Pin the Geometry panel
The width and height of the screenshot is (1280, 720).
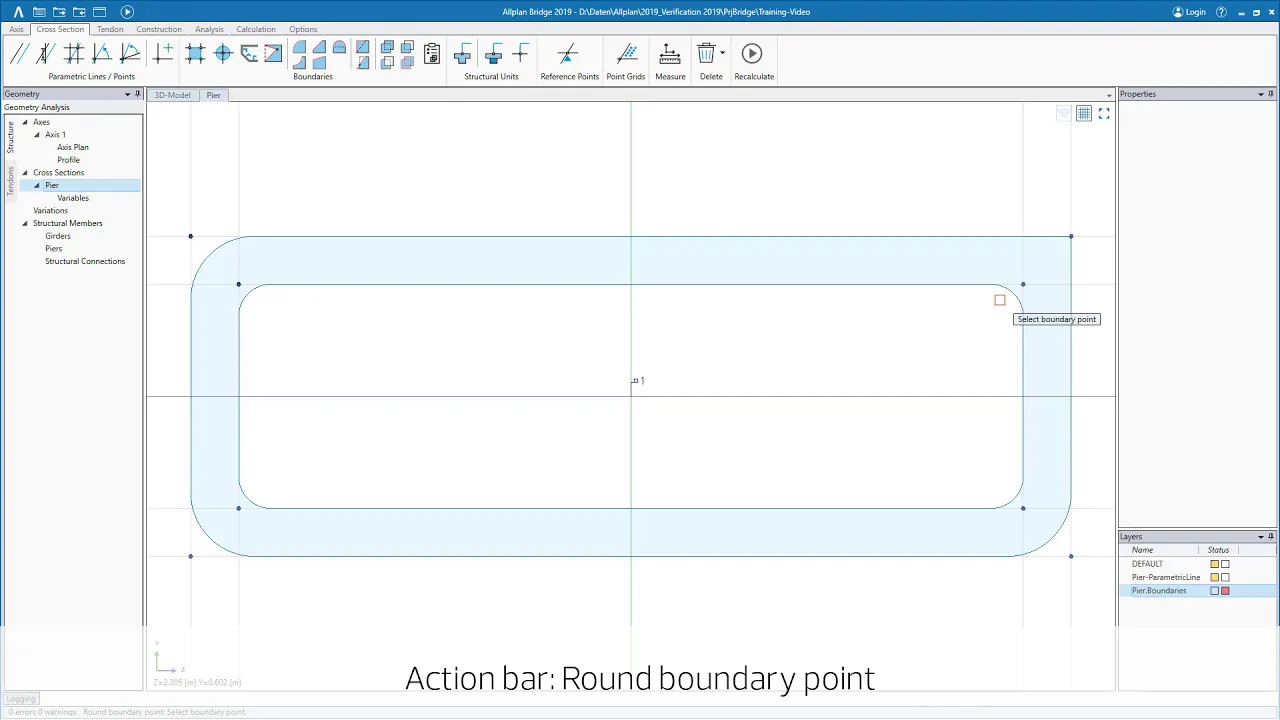click(x=137, y=94)
